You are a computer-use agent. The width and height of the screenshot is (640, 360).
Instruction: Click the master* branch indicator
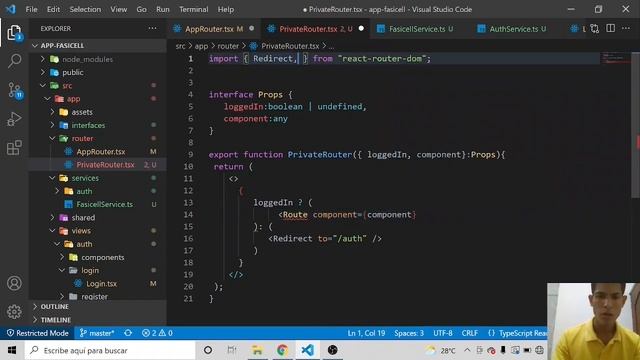[97, 333]
